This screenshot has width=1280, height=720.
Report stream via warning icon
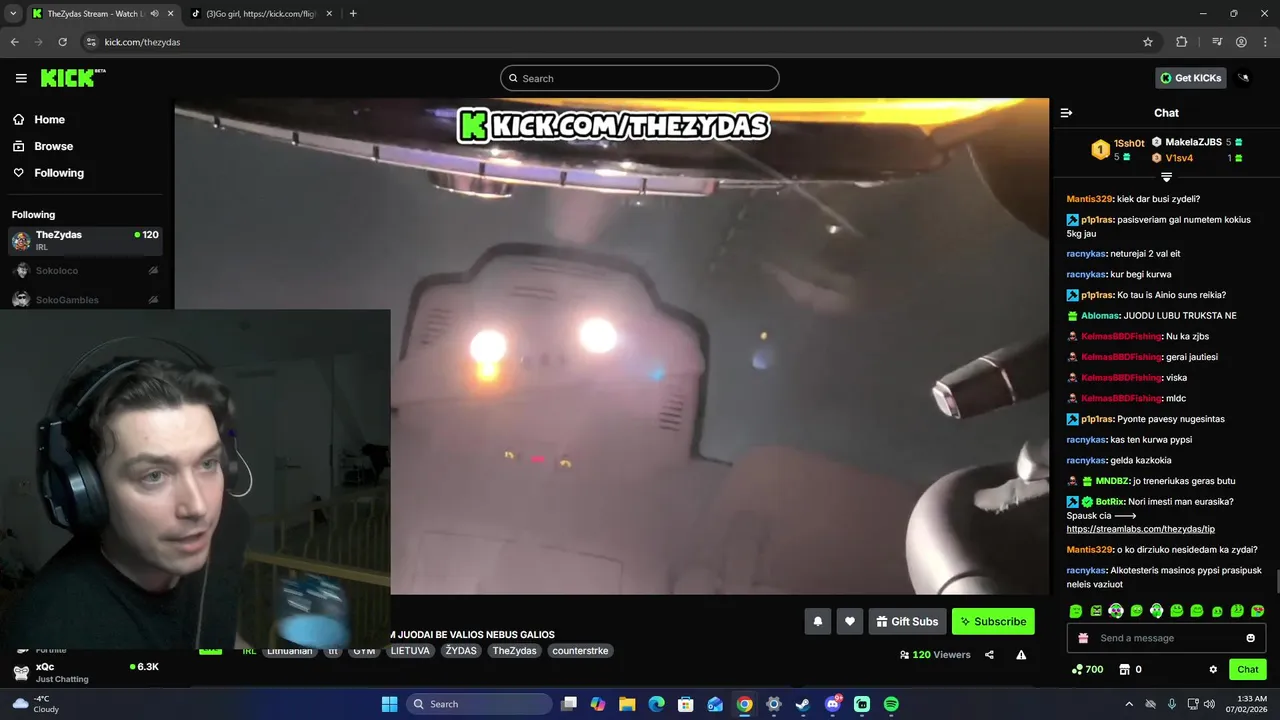point(1021,655)
